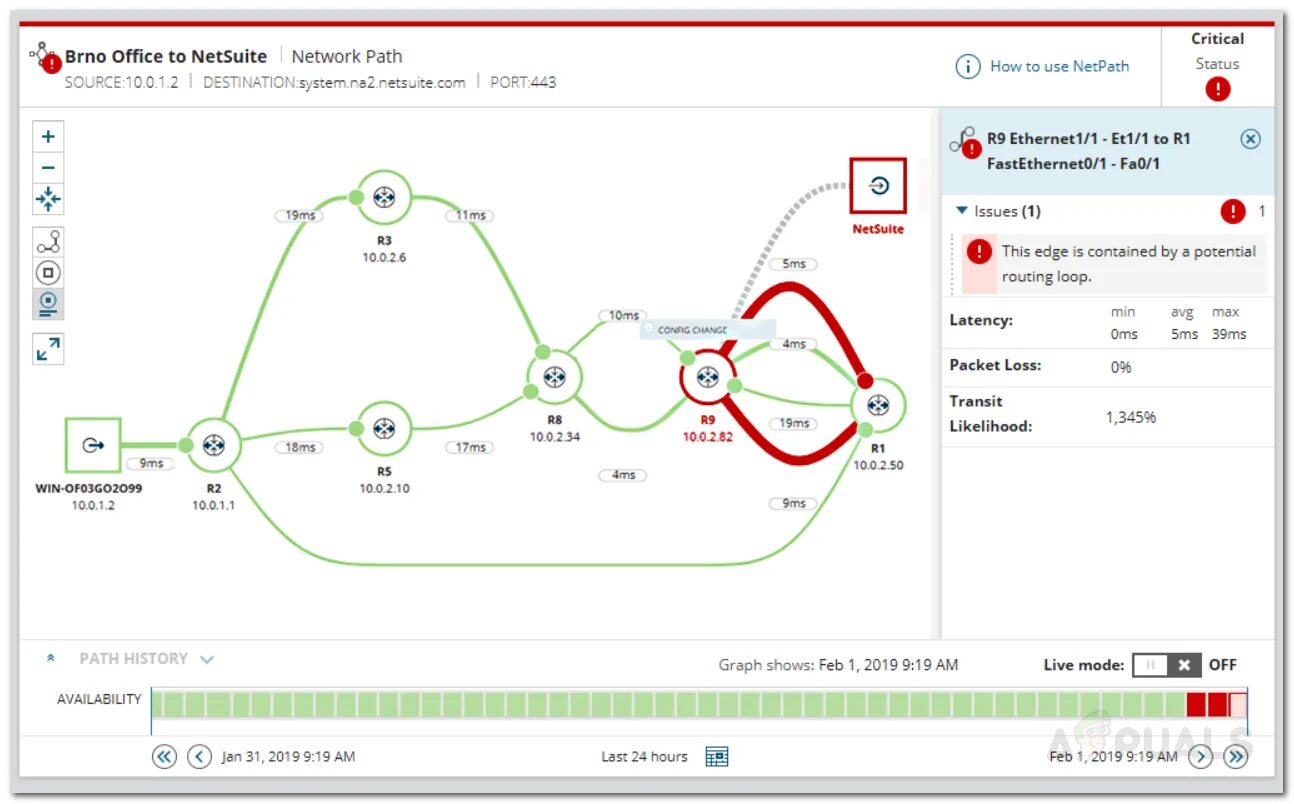Toggle node labels display icon

(x=48, y=303)
